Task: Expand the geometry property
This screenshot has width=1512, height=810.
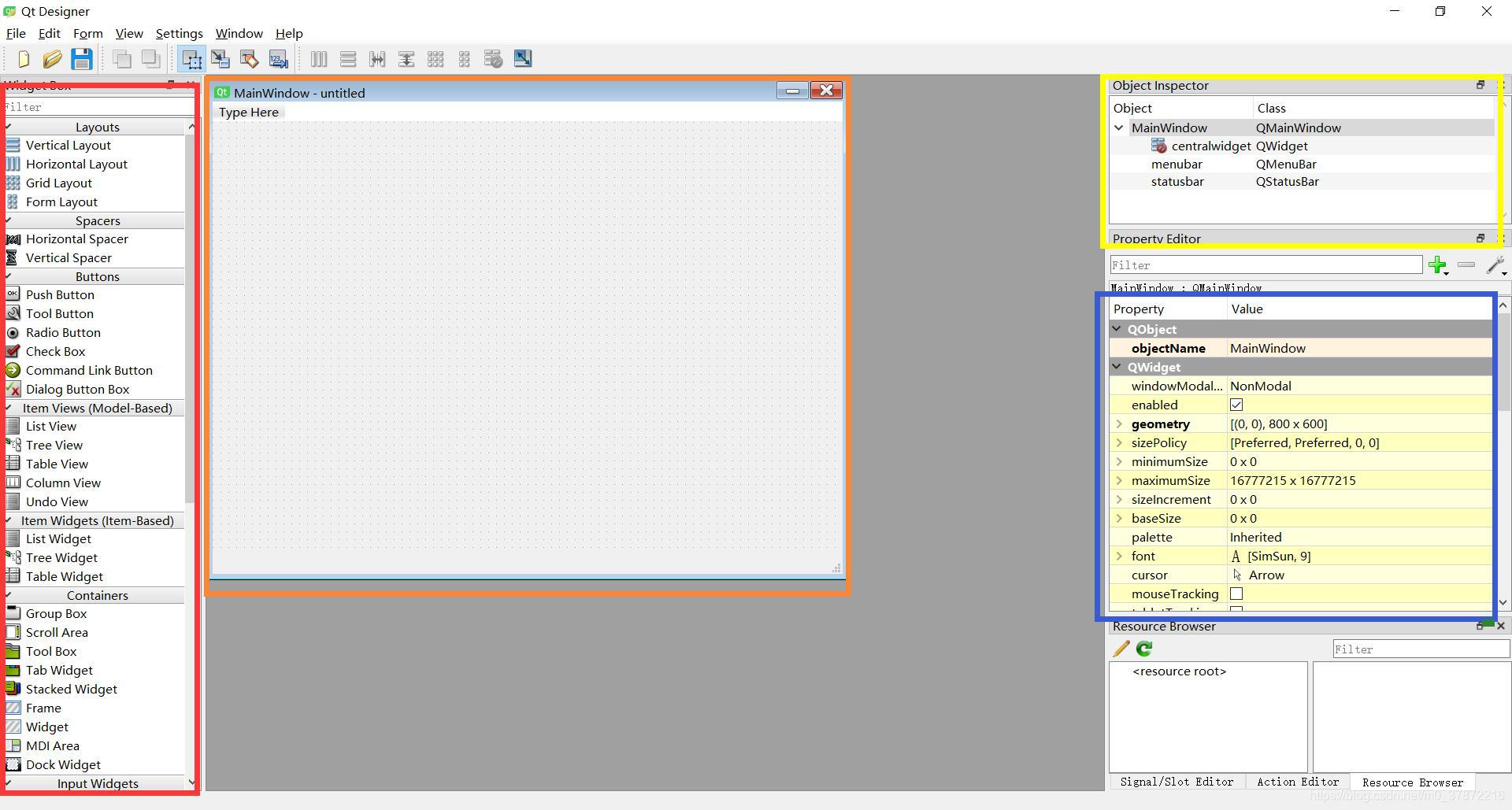Action: (x=1119, y=423)
